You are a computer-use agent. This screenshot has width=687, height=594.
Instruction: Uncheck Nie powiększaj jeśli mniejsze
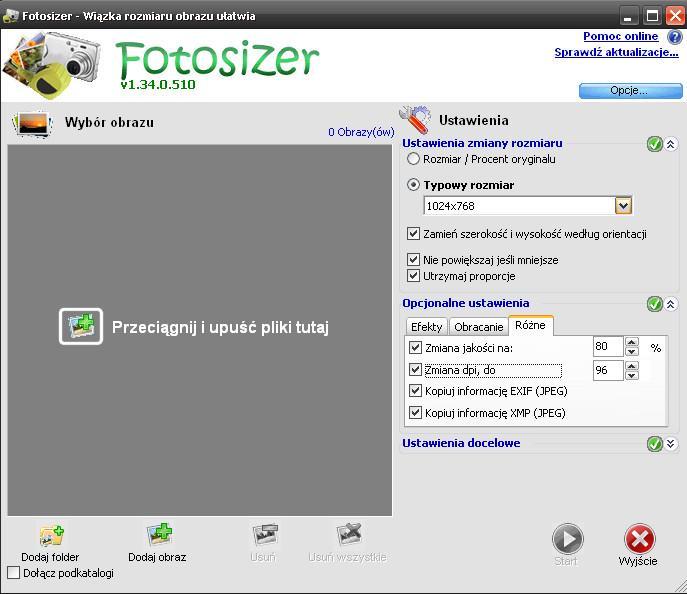(413, 259)
